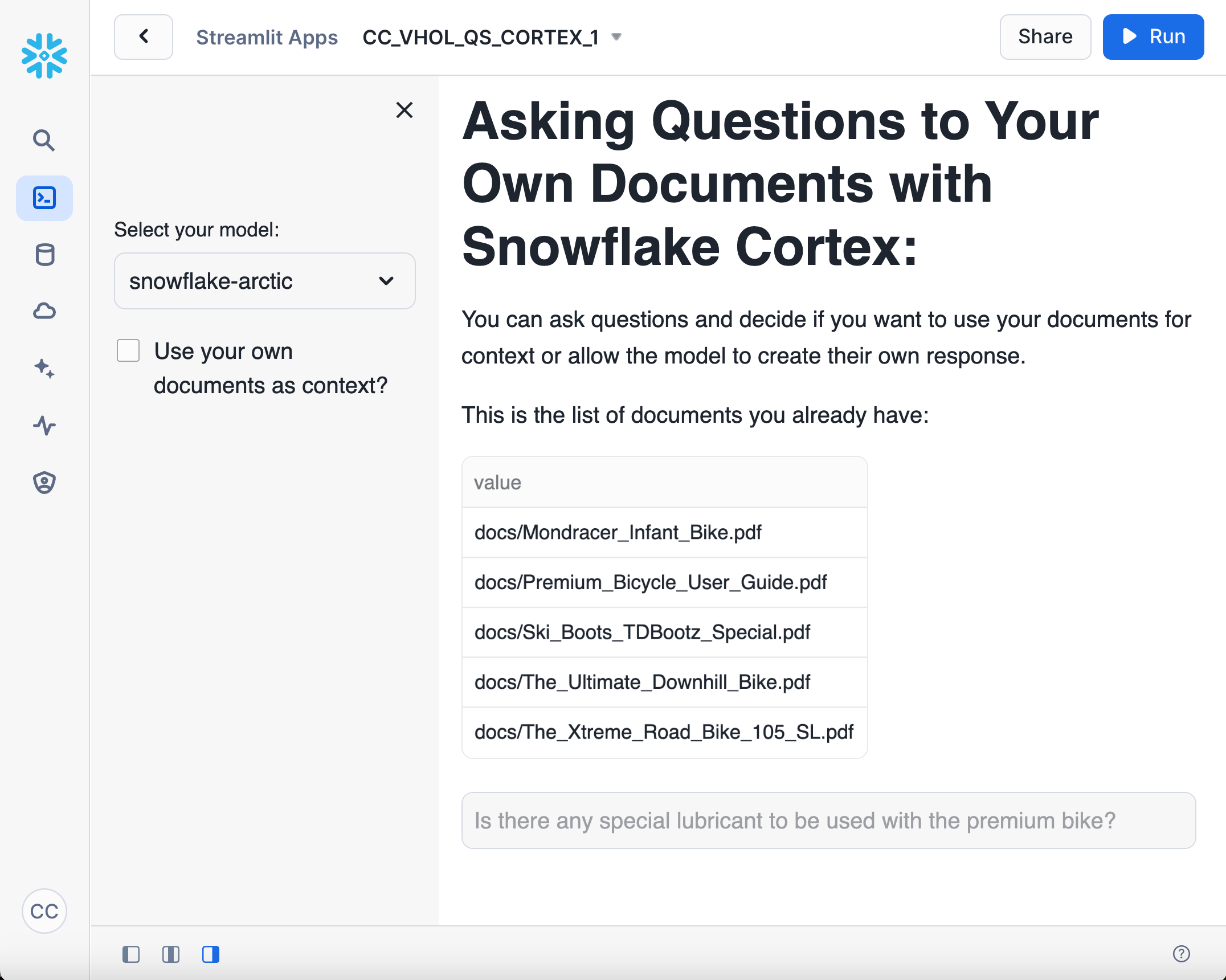Viewport: 1226px width, 980px height.
Task: Expand the CC_VHOL_QS_CORTEX_1 app name dropdown
Action: coord(616,37)
